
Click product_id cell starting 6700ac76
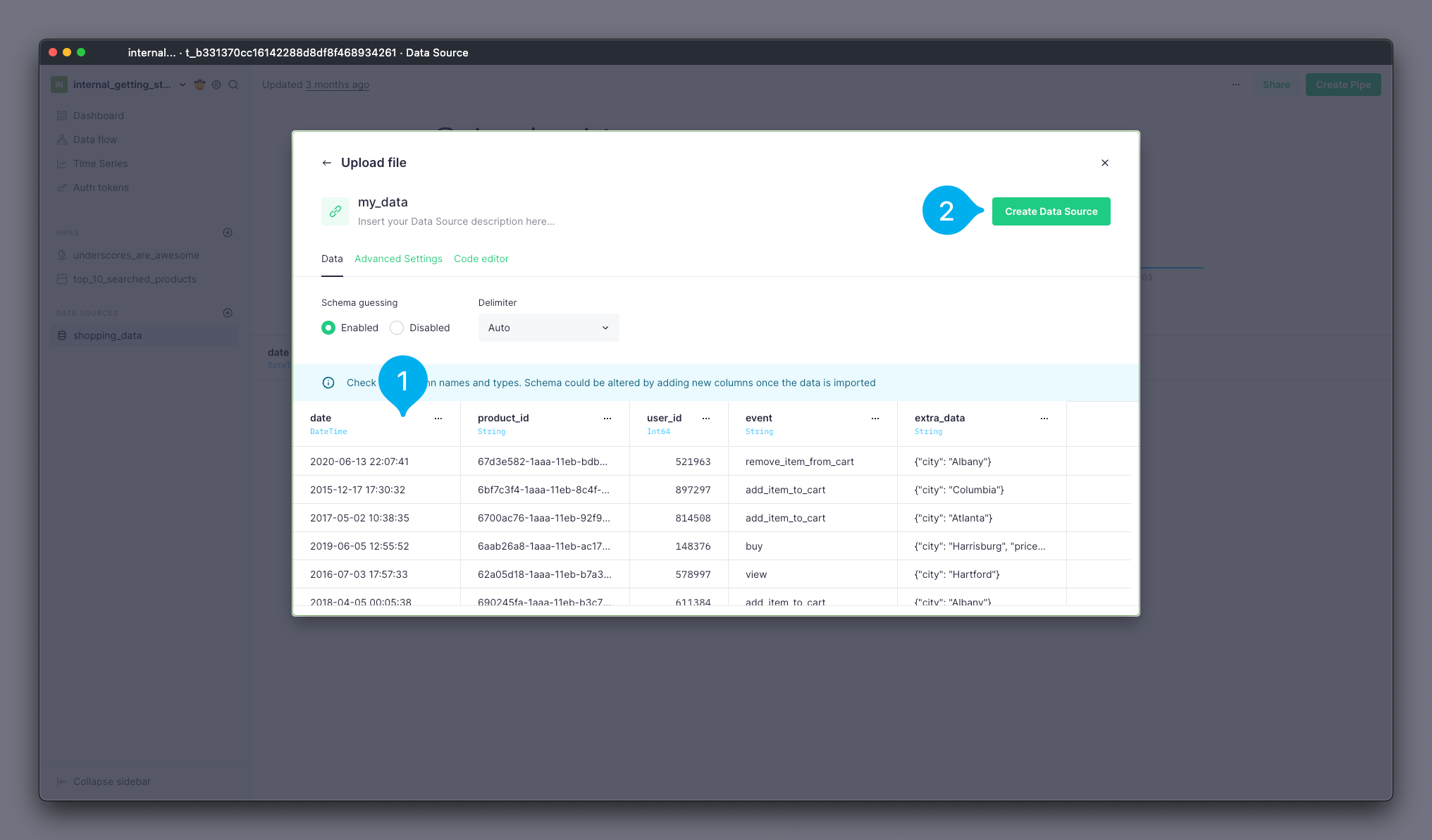[x=544, y=518]
